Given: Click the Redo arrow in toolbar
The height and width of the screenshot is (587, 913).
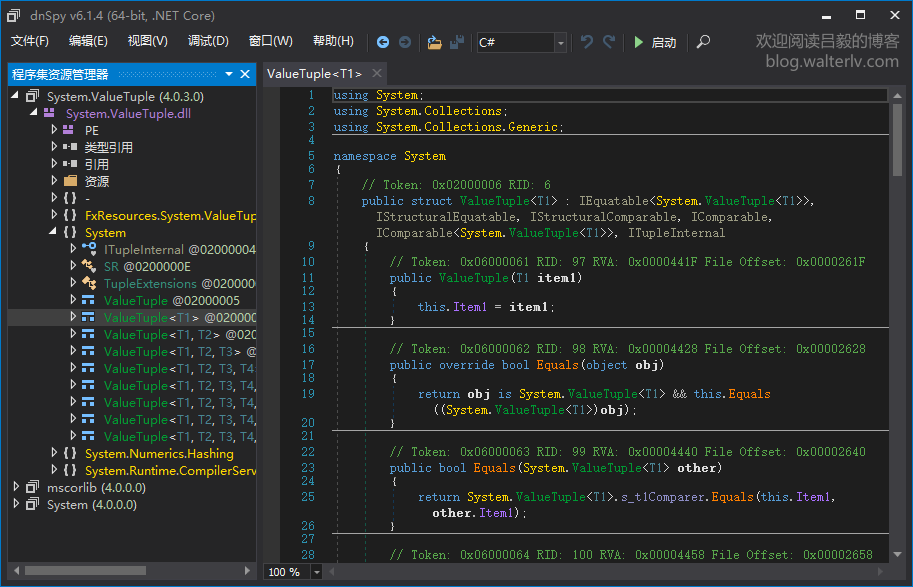Looking at the screenshot, I should click(x=609, y=42).
